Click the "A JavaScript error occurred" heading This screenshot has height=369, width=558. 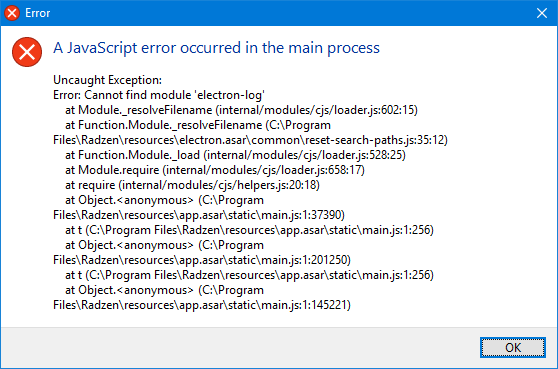[216, 48]
